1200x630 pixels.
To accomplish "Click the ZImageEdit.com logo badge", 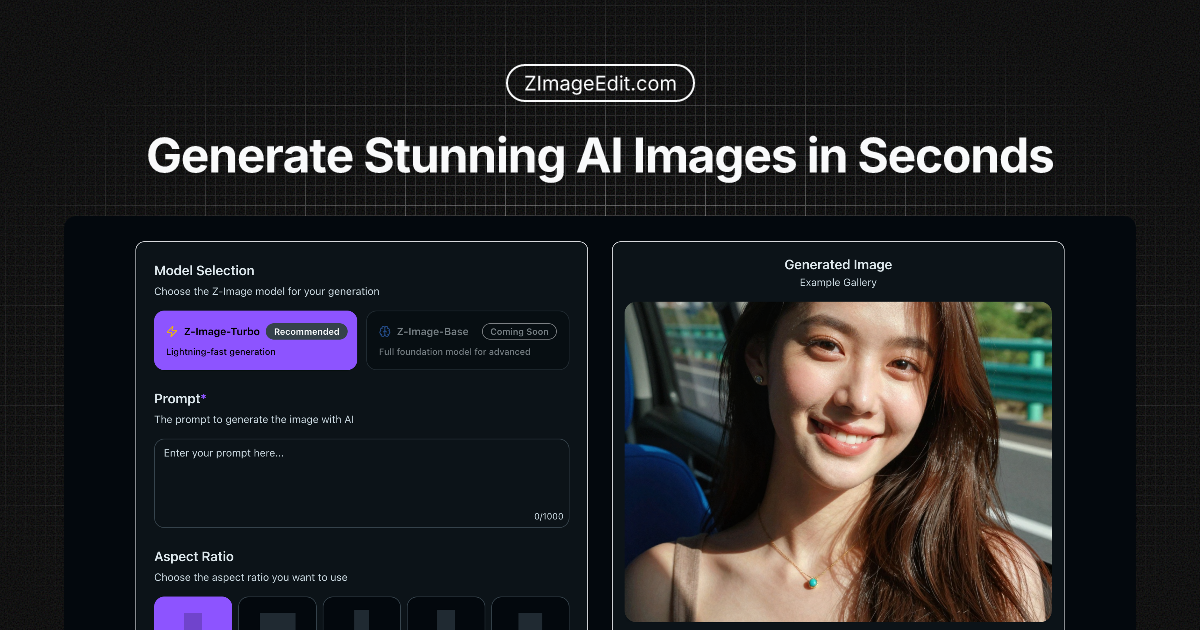I will point(600,83).
